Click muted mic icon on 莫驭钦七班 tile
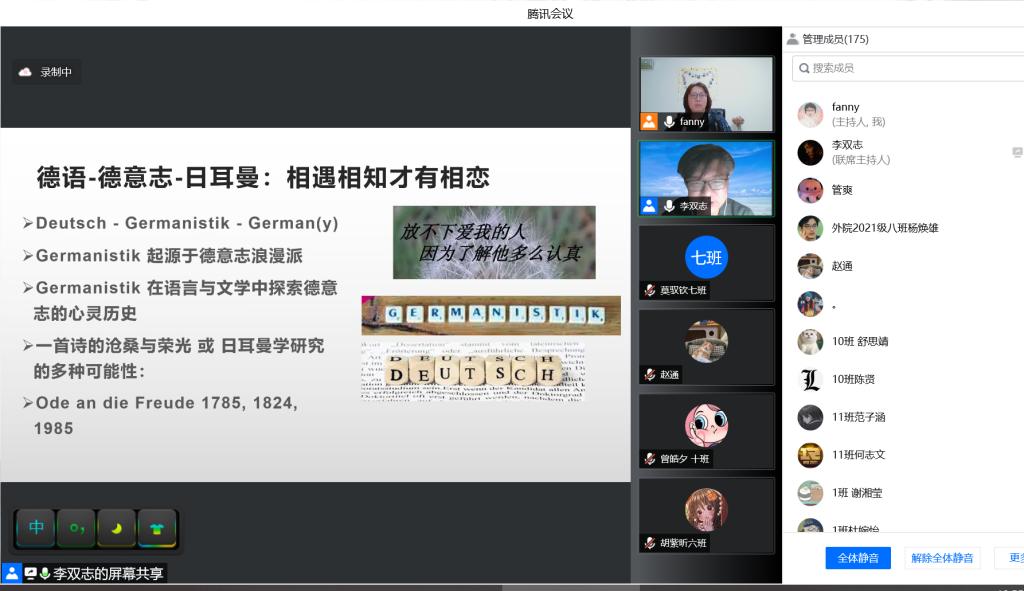This screenshot has width=1024, height=591. pos(650,290)
